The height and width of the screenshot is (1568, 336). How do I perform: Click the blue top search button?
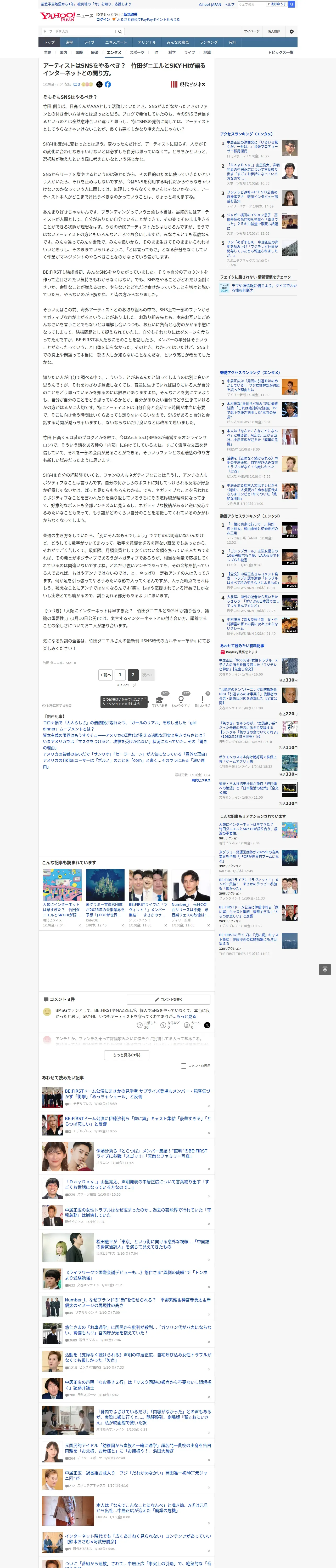(292, 4)
